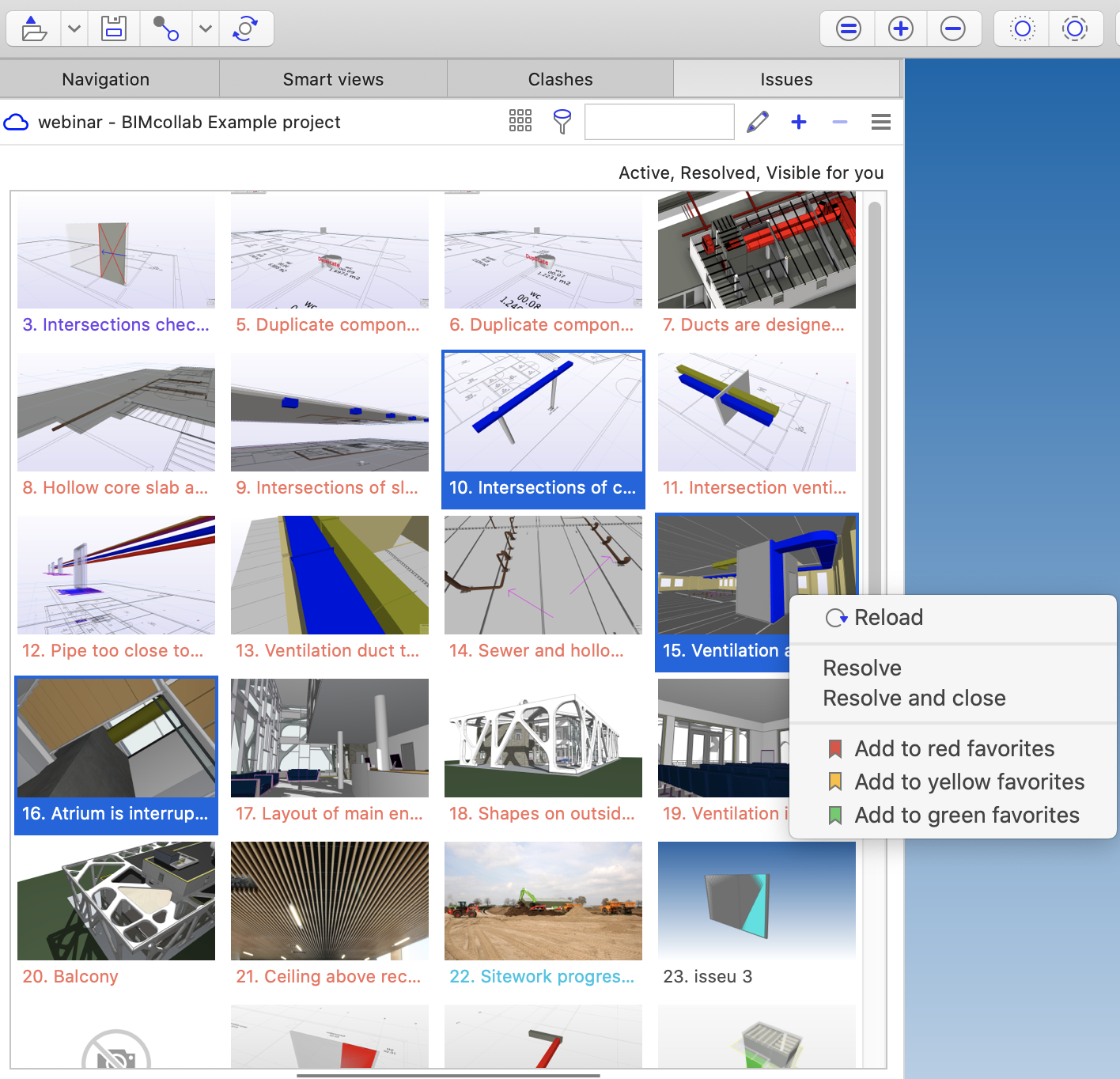This screenshot has height=1079, width=1120.
Task: Remove issue with the minus icon
Action: (x=840, y=122)
